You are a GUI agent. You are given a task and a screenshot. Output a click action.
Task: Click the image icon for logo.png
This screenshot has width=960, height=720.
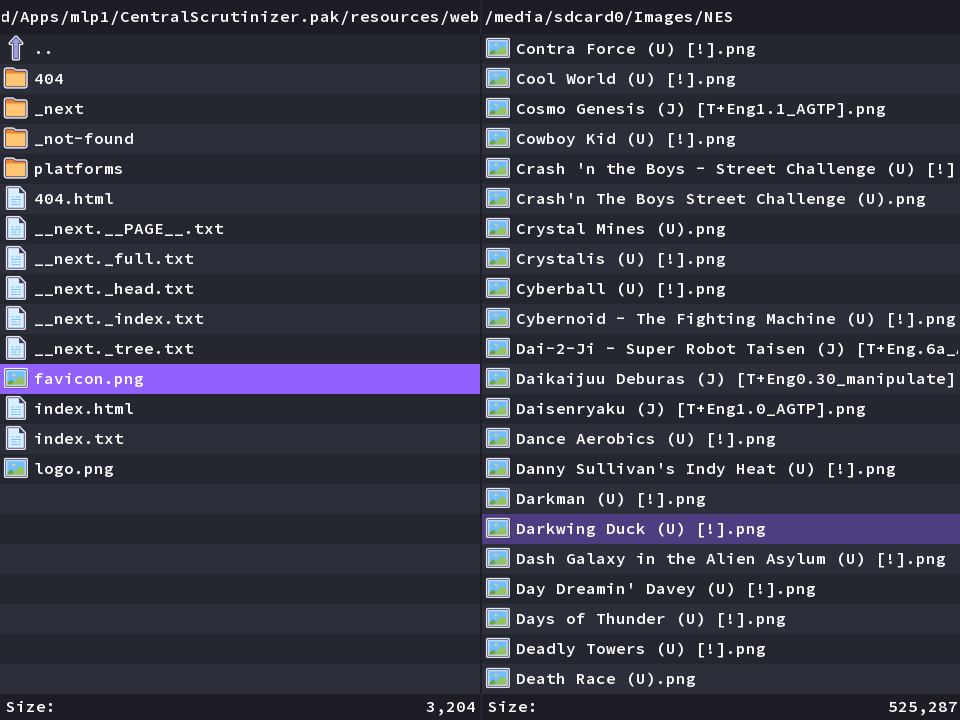[x=16, y=468]
